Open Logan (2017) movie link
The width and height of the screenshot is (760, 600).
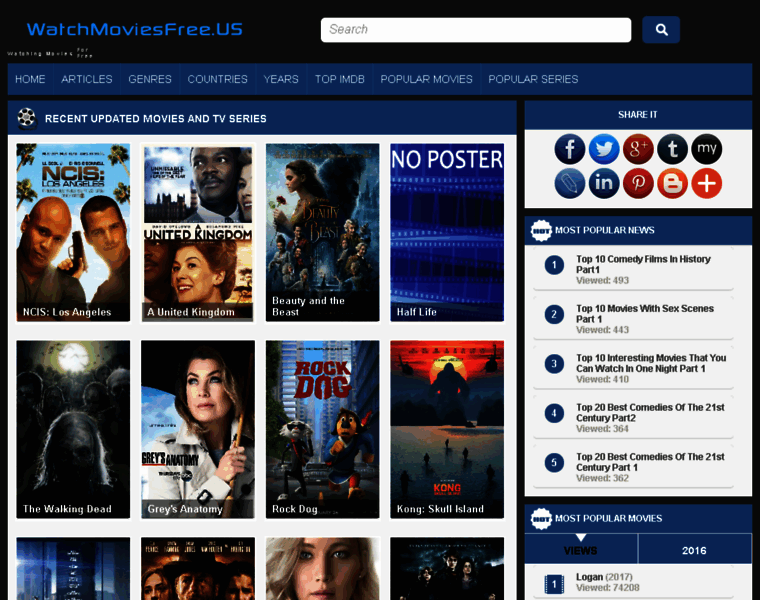tap(604, 577)
